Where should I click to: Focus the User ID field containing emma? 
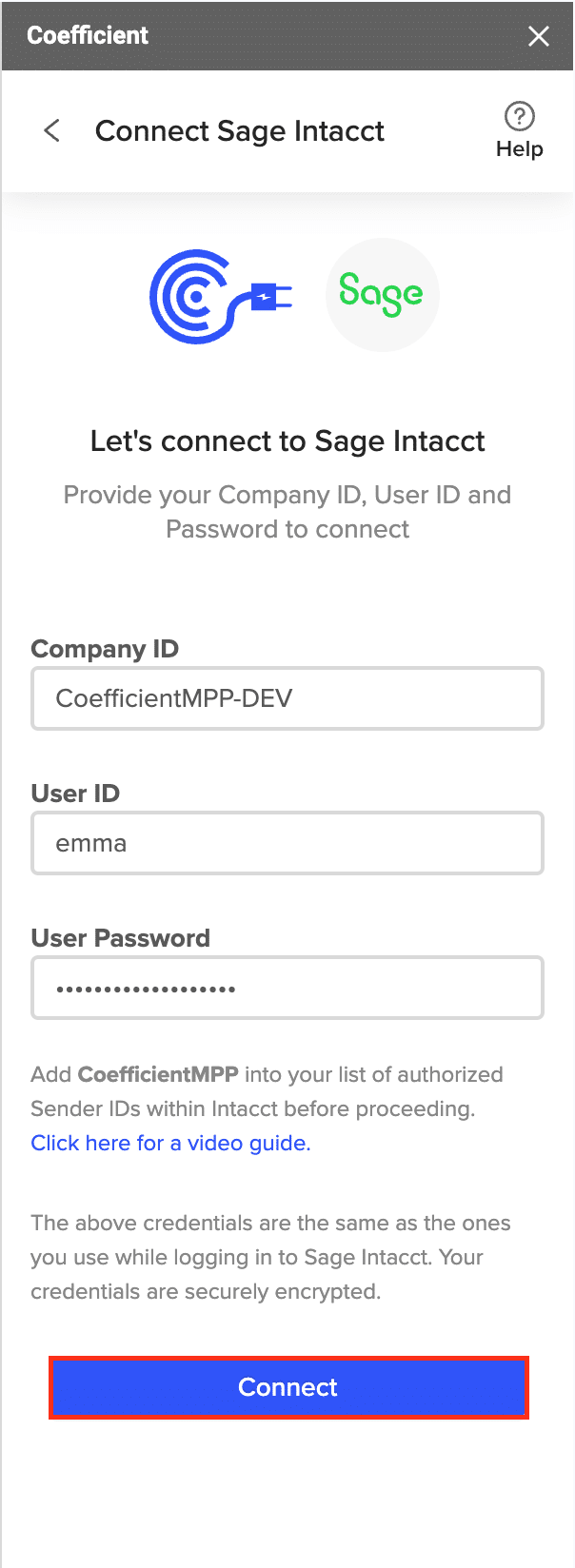(287, 843)
